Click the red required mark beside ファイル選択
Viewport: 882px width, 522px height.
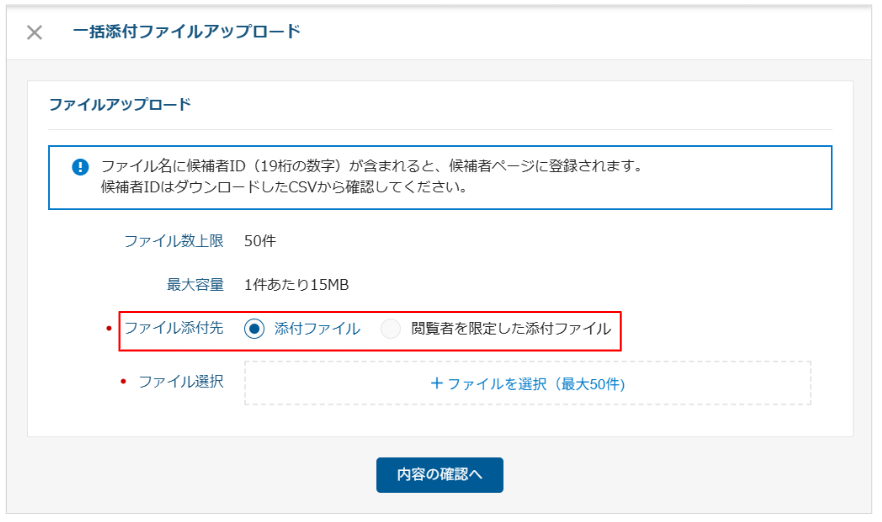[124, 383]
